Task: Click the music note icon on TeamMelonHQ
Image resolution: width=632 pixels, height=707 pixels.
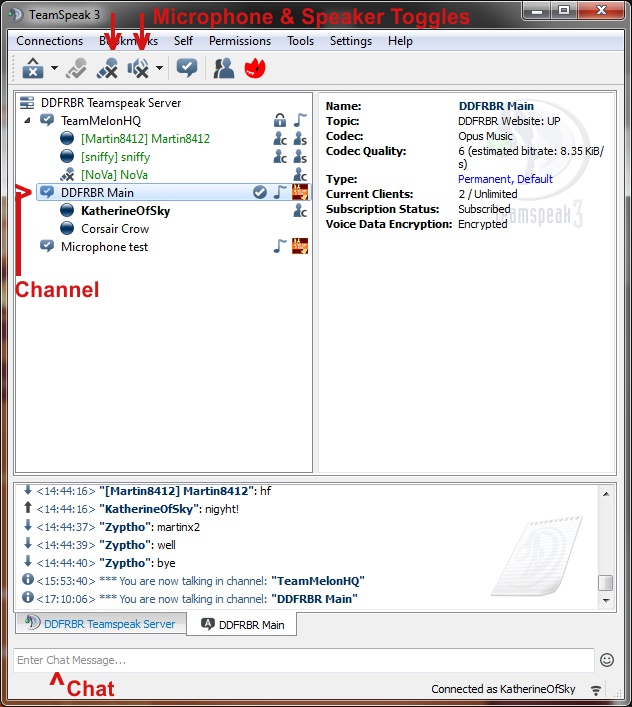Action: [300, 120]
